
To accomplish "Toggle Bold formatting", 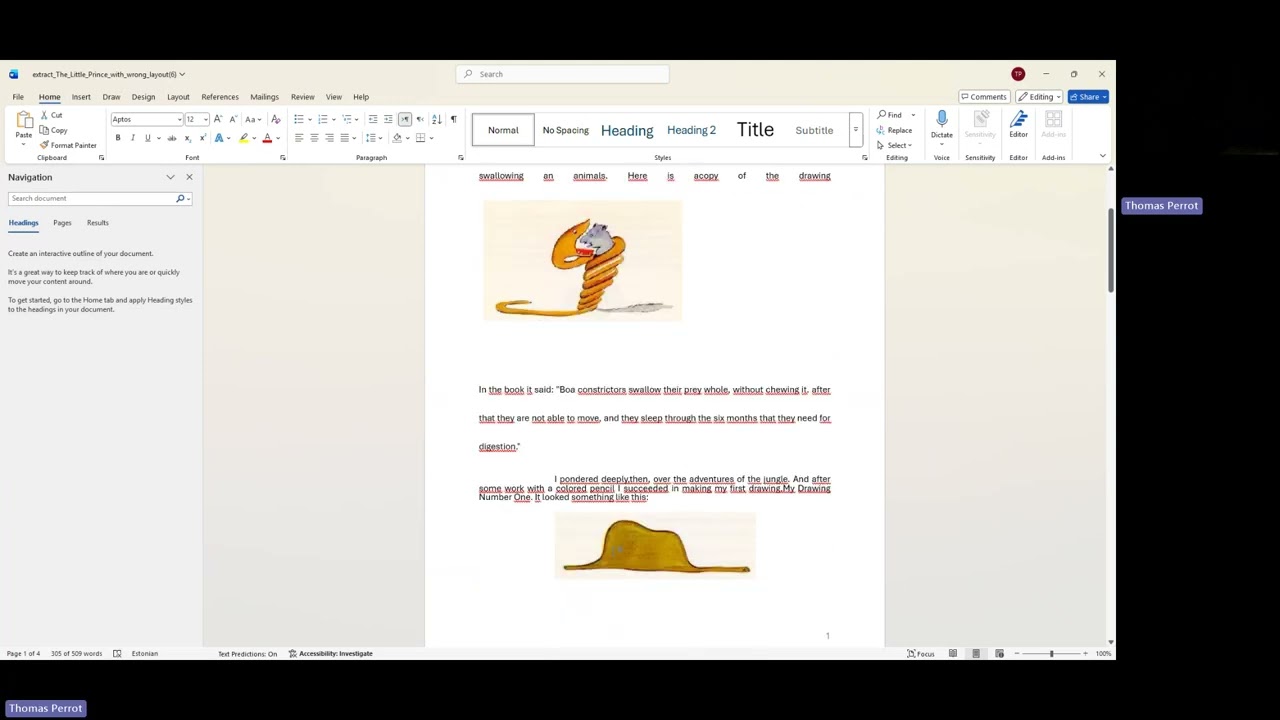I will point(118,138).
